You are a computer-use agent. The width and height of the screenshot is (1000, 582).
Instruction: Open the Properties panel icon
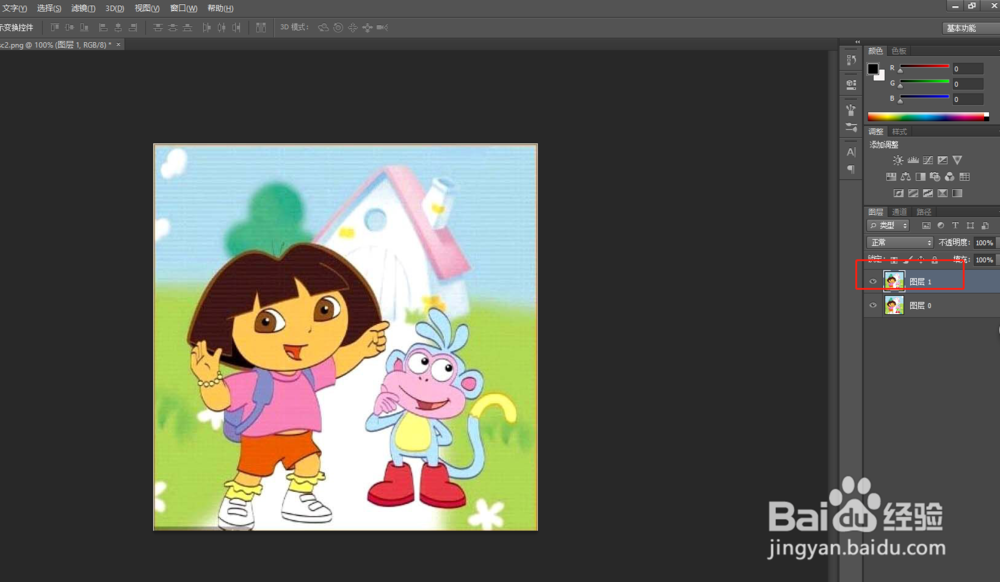[851, 85]
